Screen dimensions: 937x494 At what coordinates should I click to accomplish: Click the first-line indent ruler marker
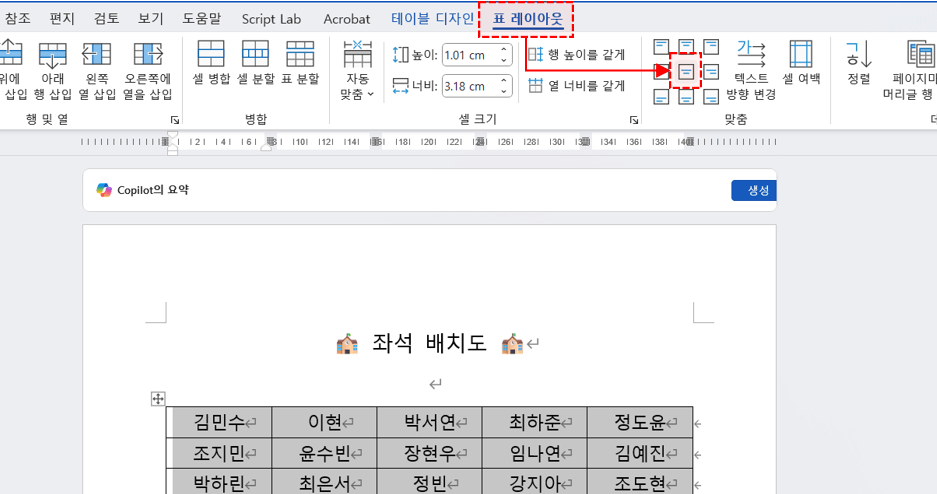[x=173, y=136]
